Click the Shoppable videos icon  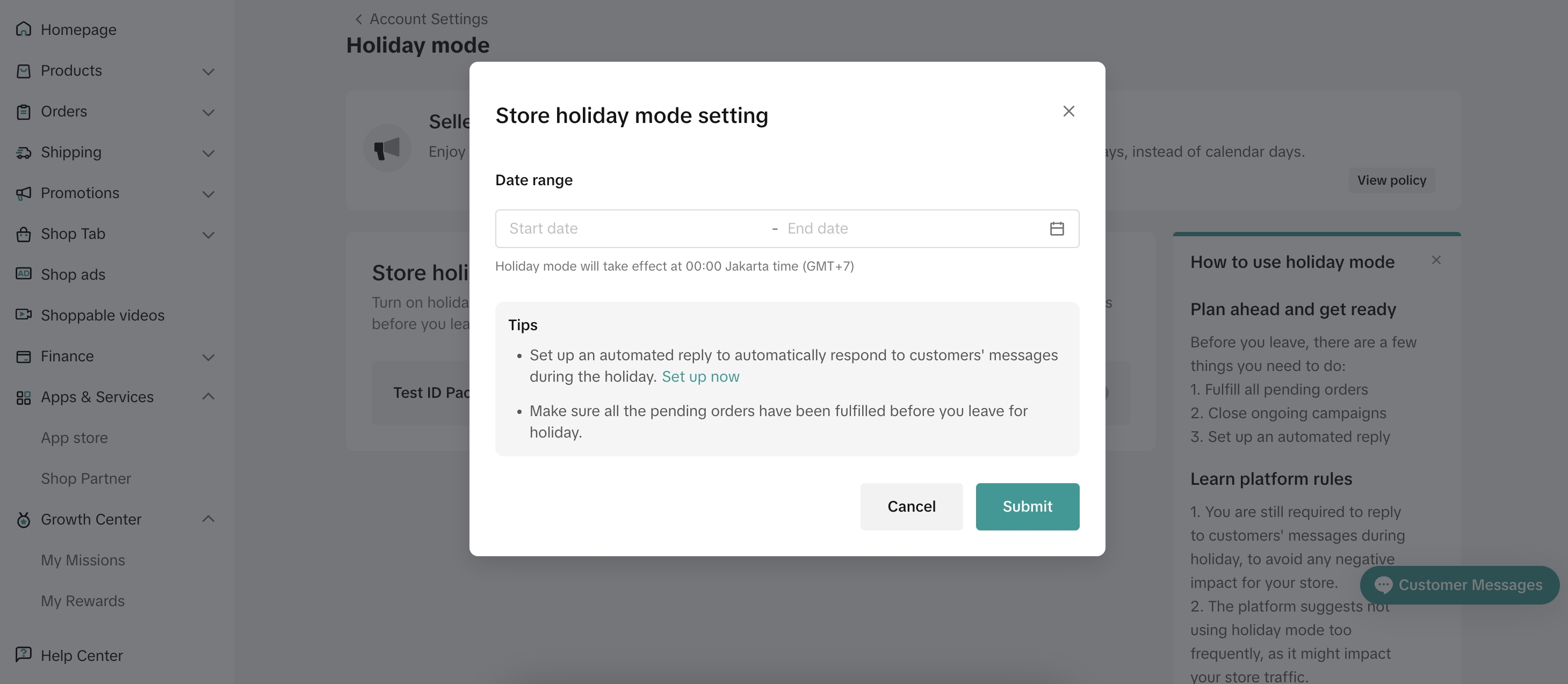click(24, 315)
